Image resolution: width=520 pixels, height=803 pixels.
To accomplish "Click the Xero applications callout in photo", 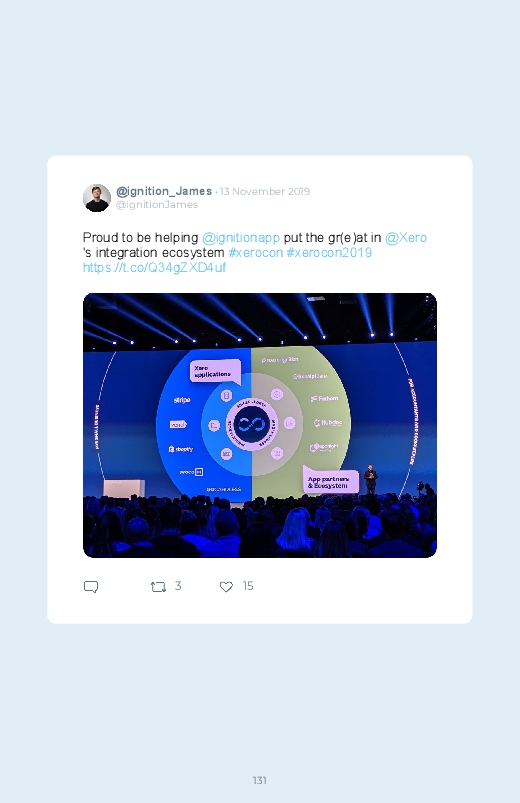I will pyautogui.click(x=215, y=372).
